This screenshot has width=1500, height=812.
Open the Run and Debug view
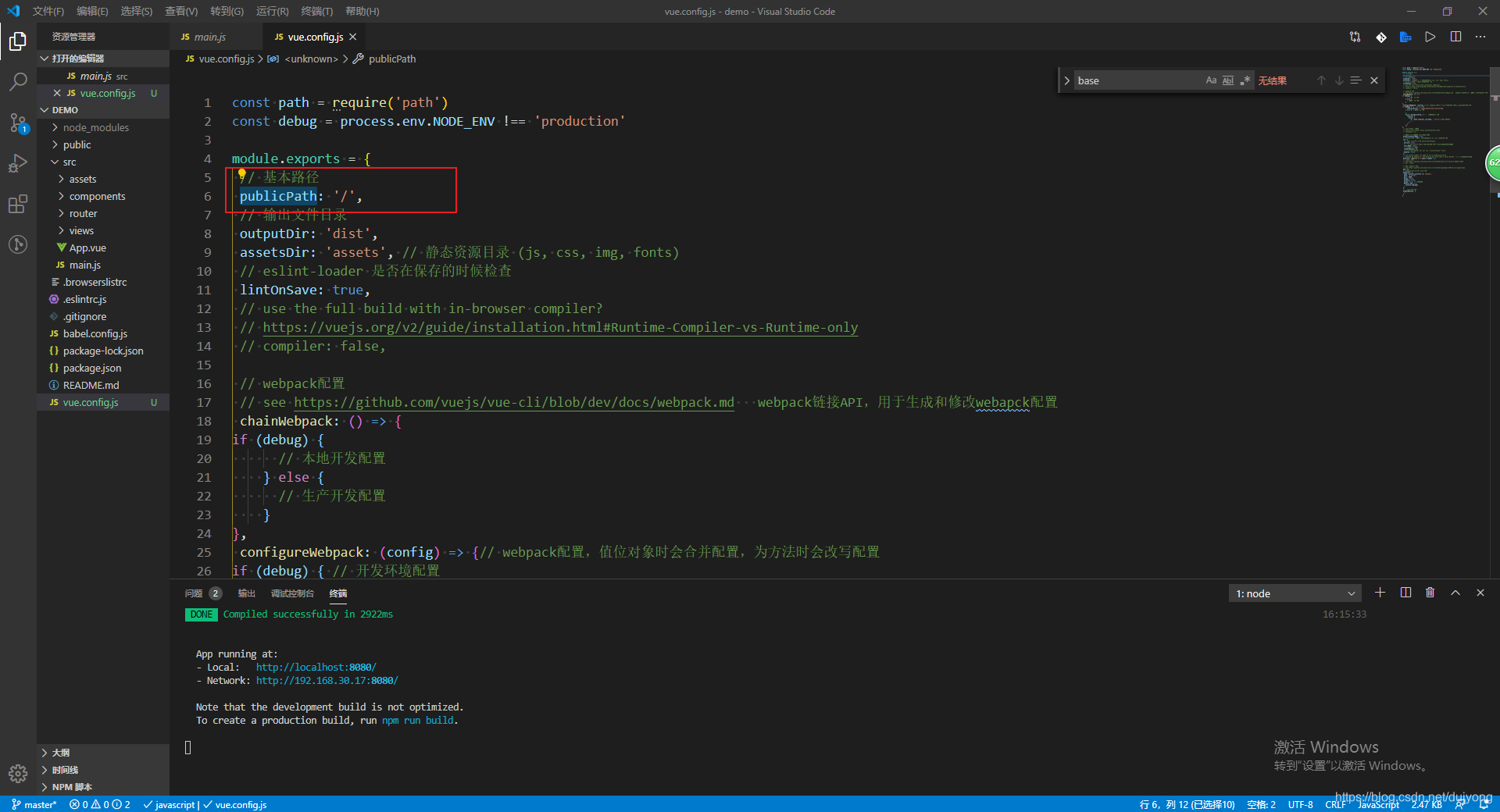coord(18,163)
